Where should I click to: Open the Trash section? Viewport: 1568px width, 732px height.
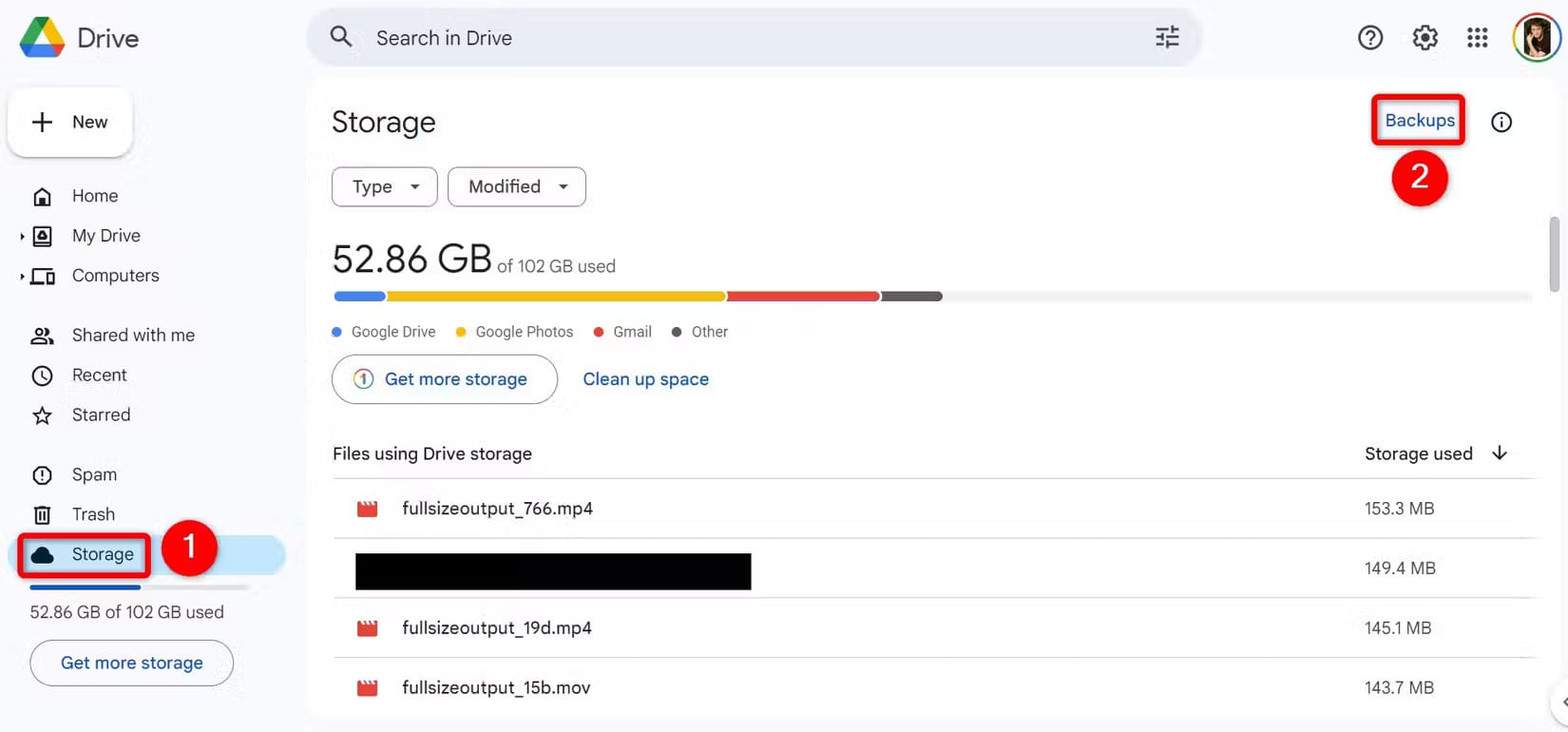click(93, 514)
